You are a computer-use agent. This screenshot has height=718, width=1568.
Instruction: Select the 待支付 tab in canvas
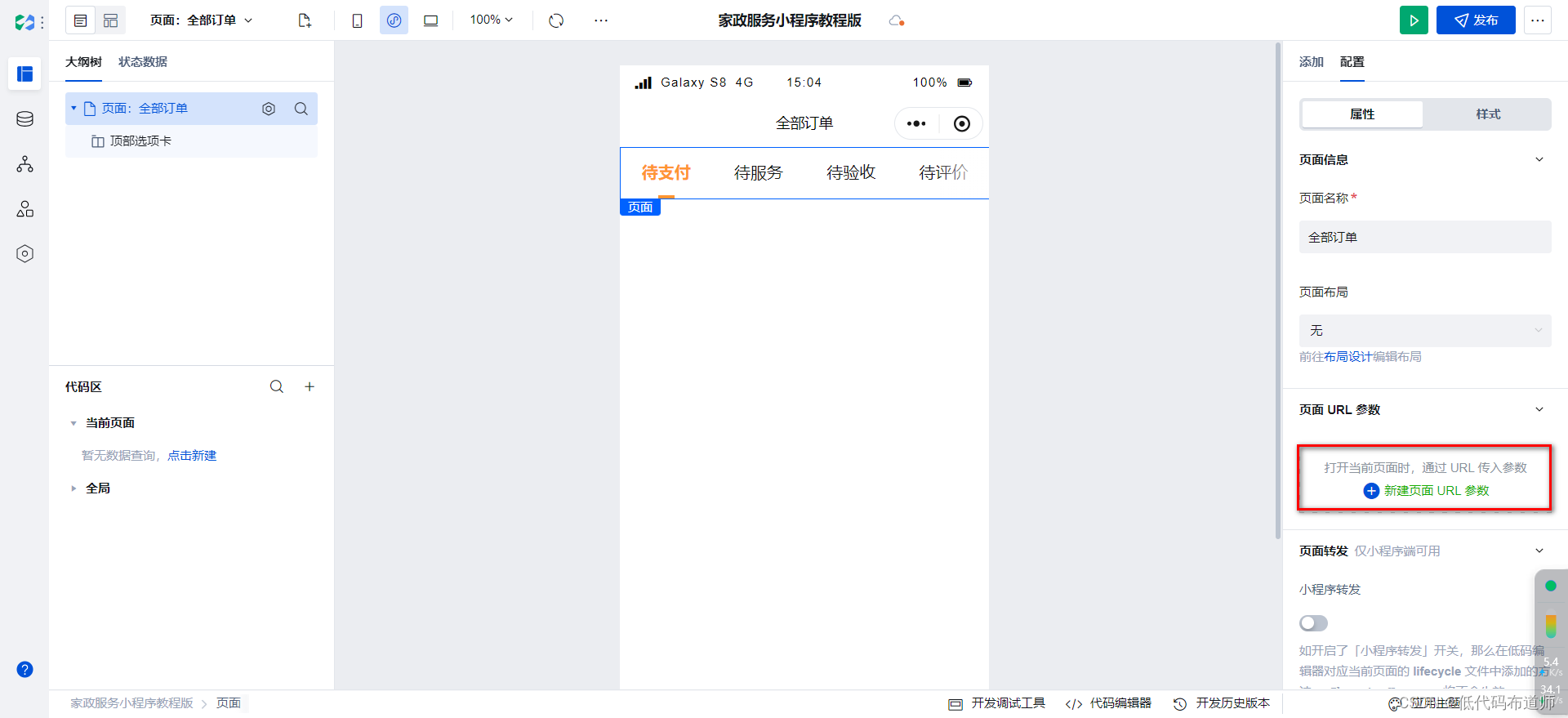[x=666, y=172]
